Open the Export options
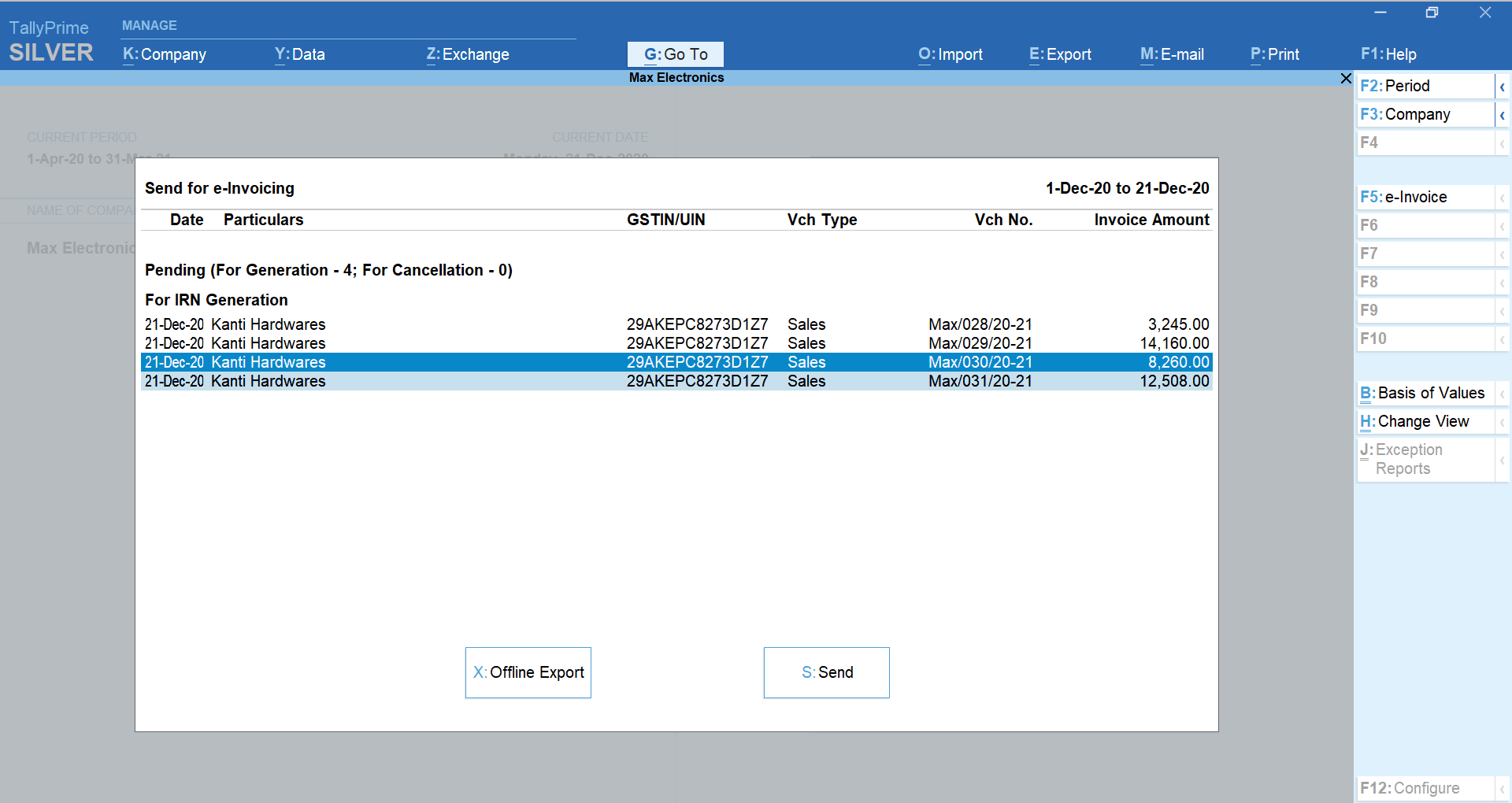Image resolution: width=1512 pixels, height=803 pixels. click(x=1059, y=54)
